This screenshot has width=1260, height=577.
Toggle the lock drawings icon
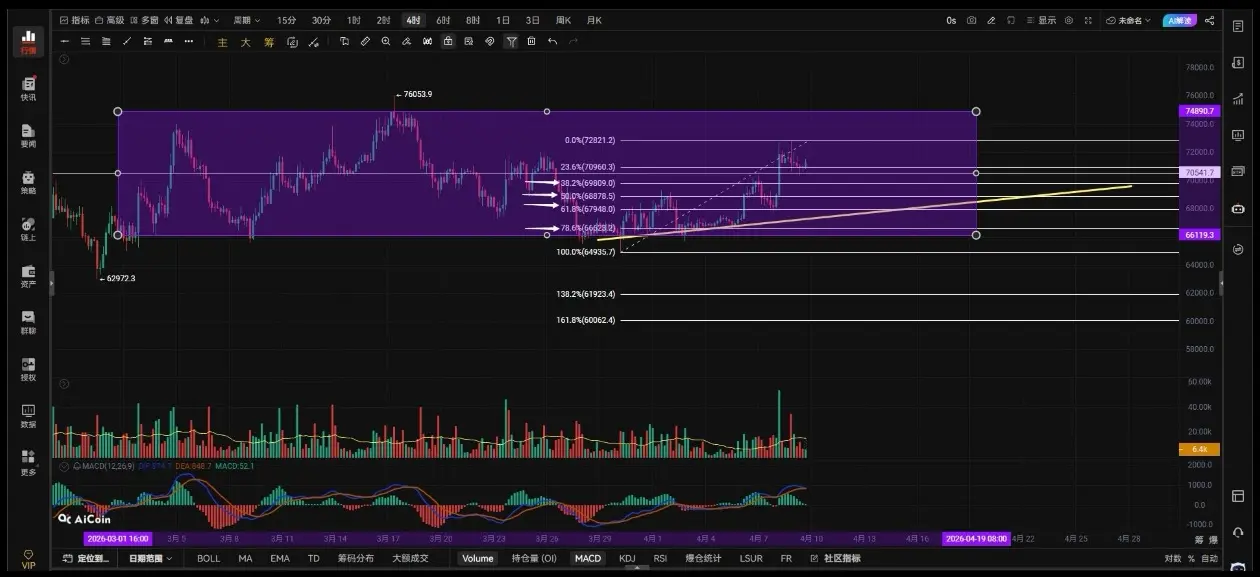click(x=448, y=41)
